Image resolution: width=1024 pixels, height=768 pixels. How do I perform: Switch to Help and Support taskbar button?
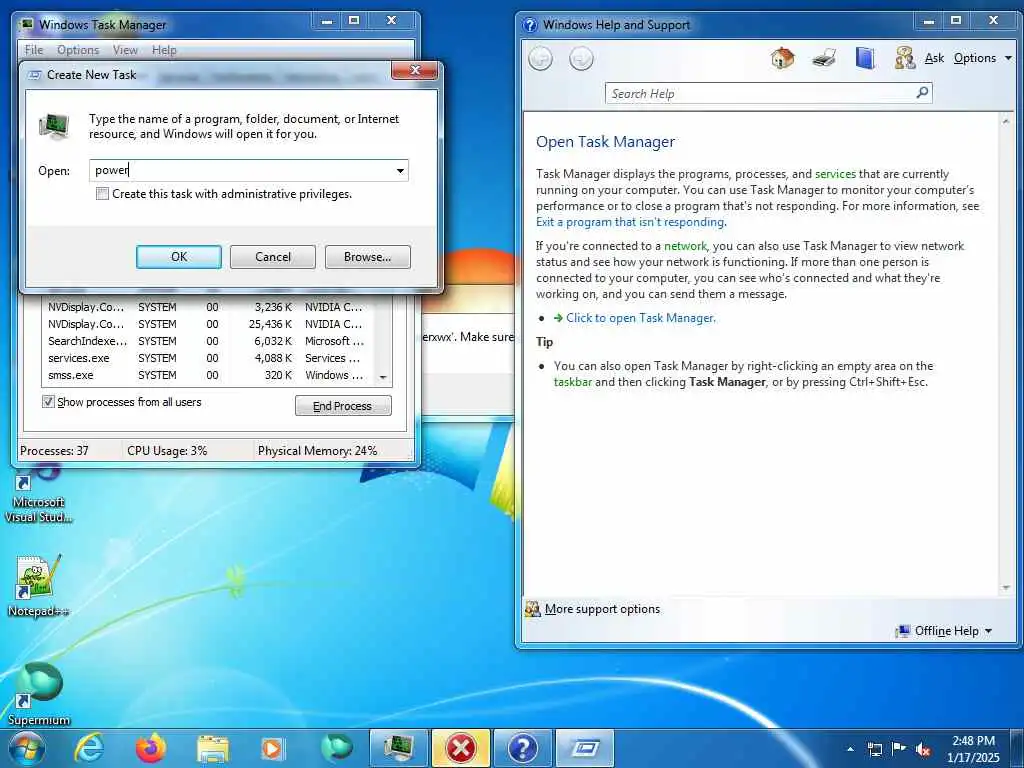pos(522,748)
